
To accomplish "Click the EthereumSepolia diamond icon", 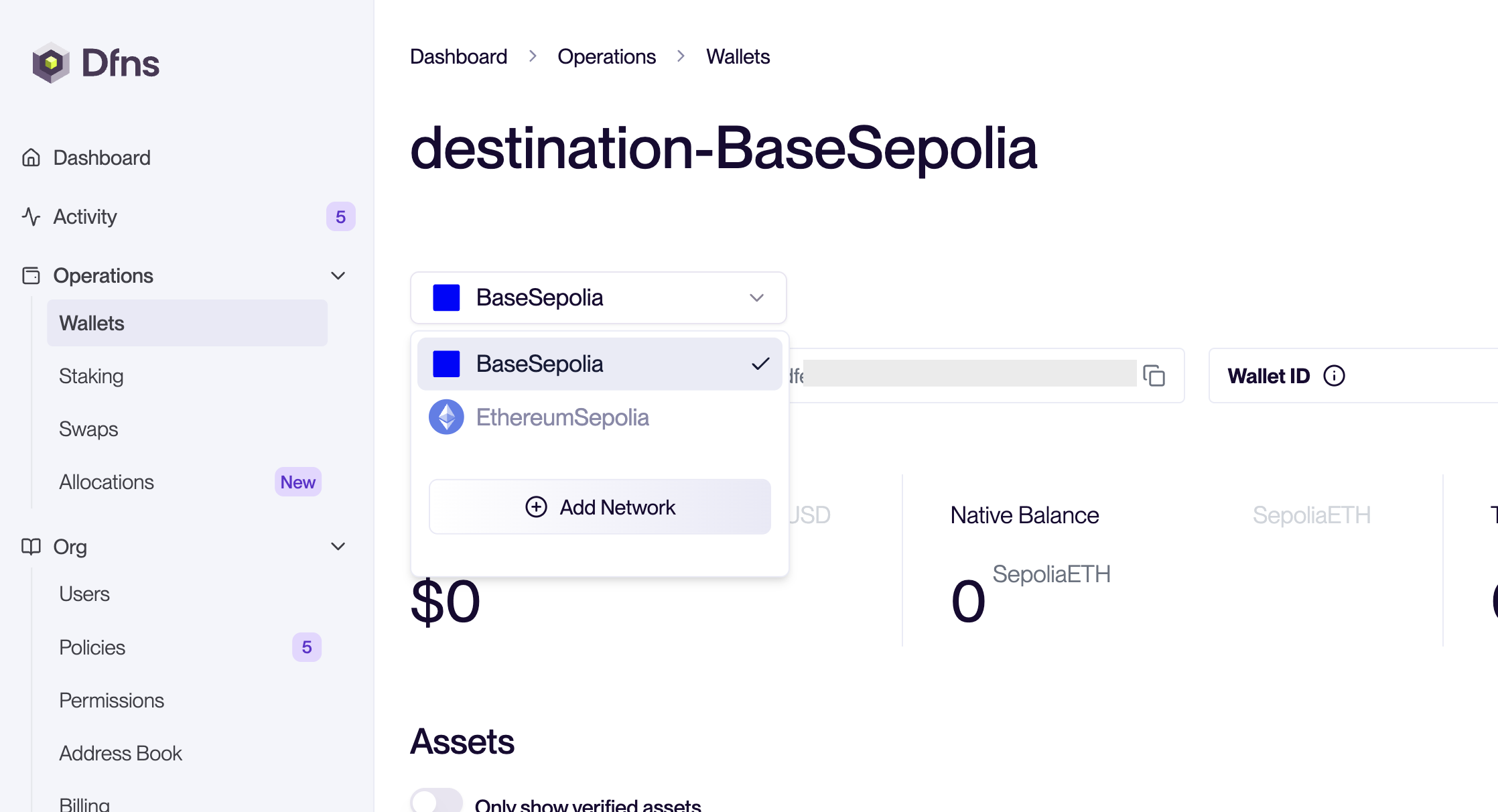I will [x=446, y=417].
